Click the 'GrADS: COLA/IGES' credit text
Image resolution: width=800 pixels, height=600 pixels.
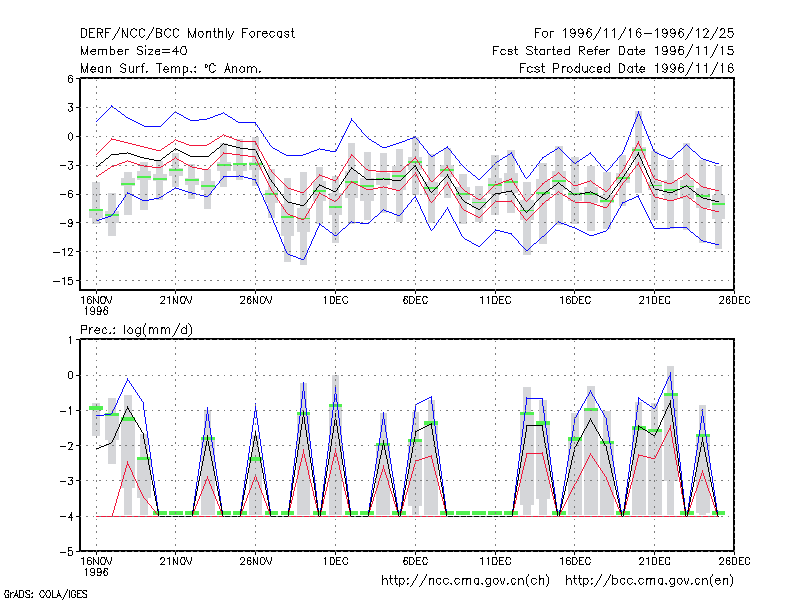[x=45, y=594]
